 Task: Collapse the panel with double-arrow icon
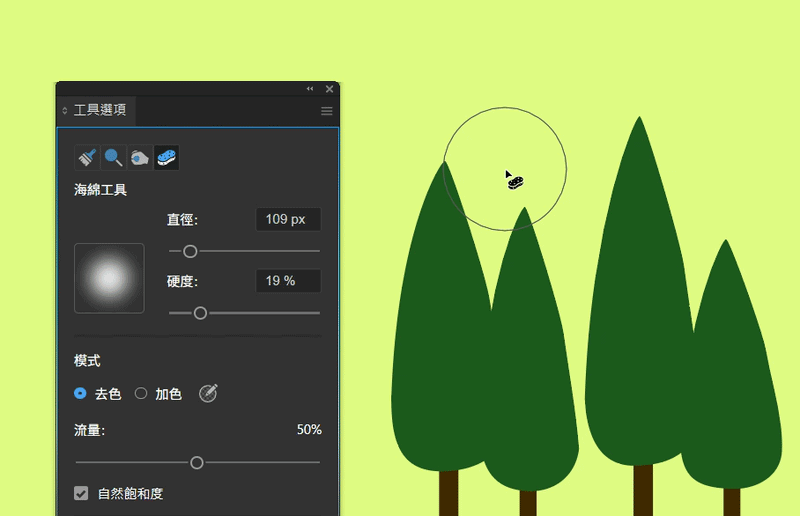tap(310, 89)
